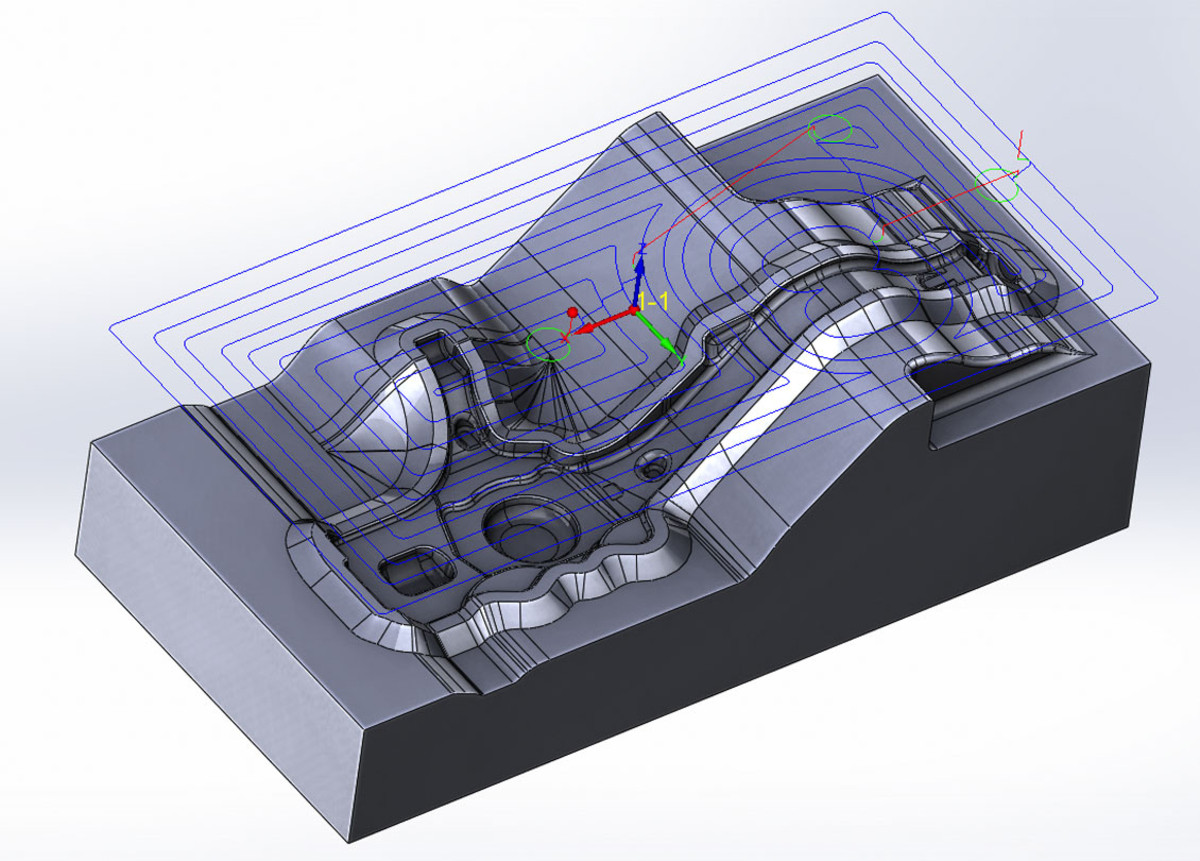Screen dimensions: 1200x861
Task: Select the large circular pocket on the mold
Action: (528, 527)
